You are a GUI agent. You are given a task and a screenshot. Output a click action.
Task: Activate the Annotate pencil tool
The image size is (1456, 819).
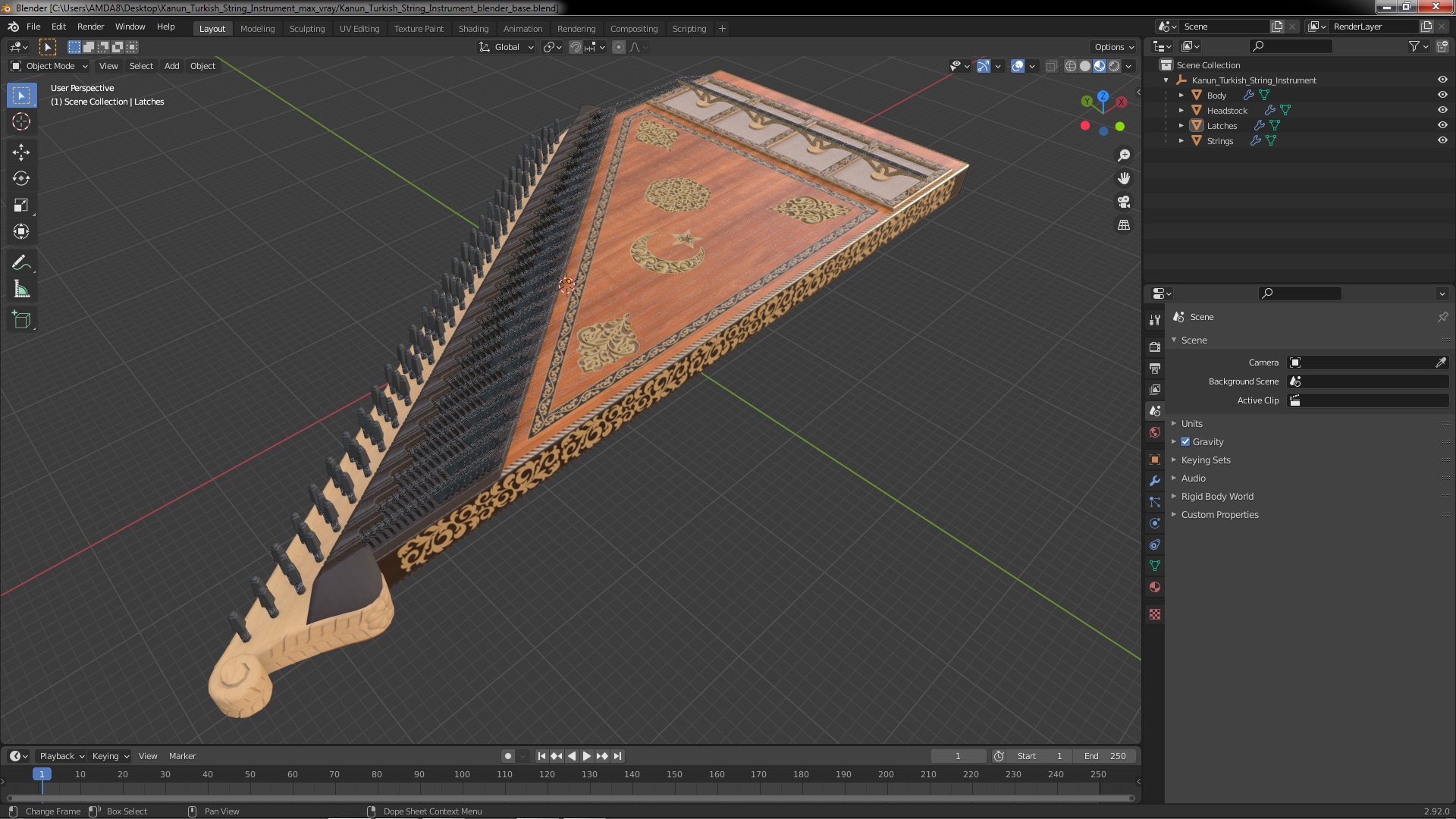click(x=21, y=262)
